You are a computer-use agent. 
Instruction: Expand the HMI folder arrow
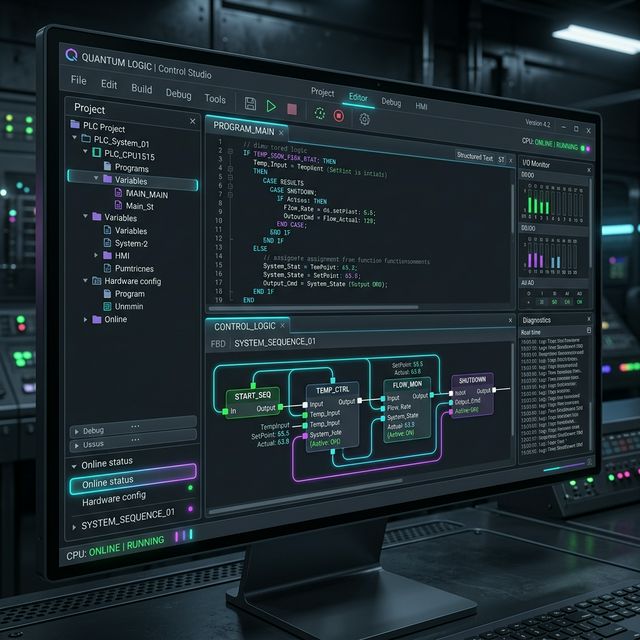point(96,255)
